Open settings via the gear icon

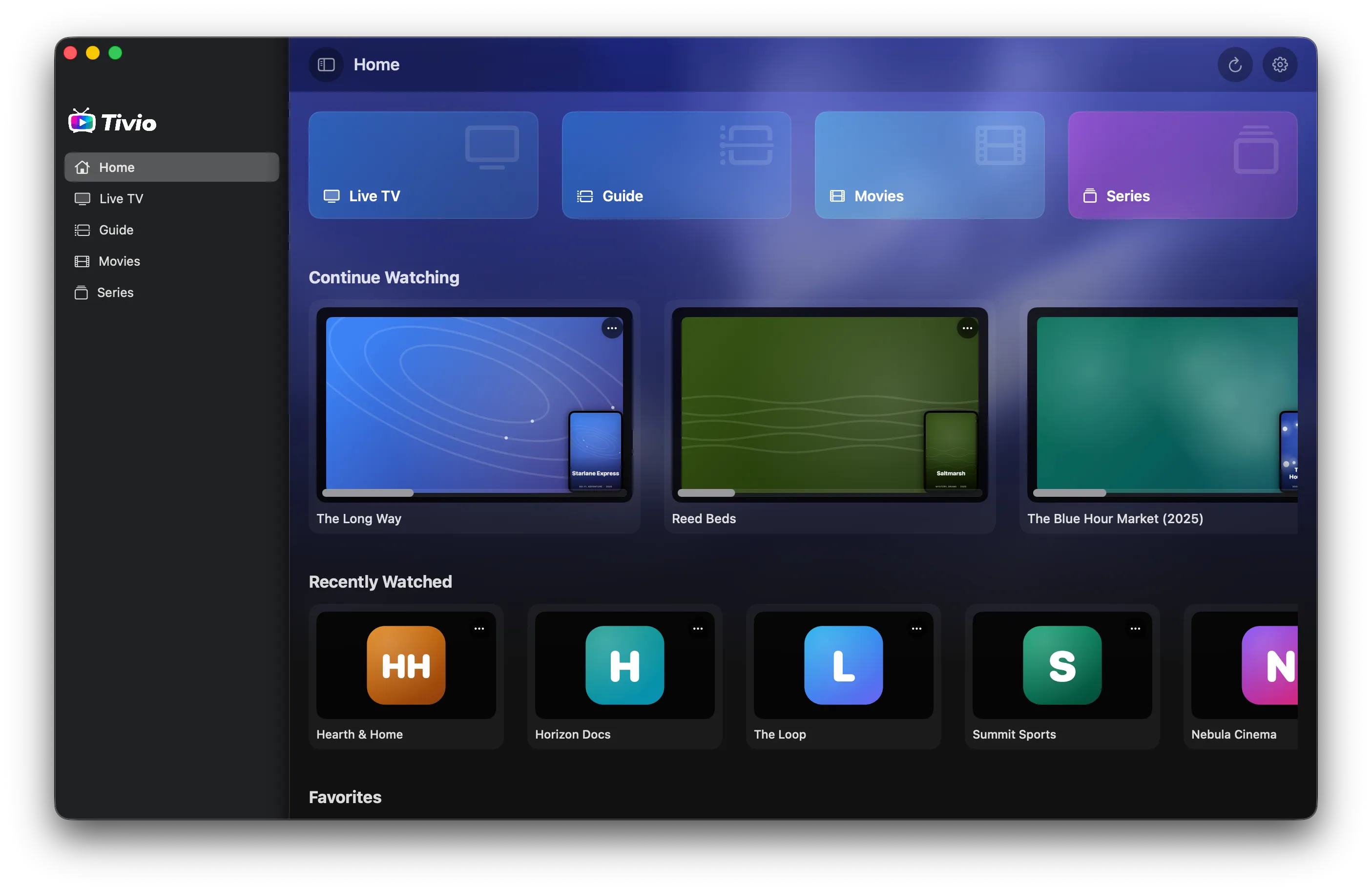click(1280, 64)
